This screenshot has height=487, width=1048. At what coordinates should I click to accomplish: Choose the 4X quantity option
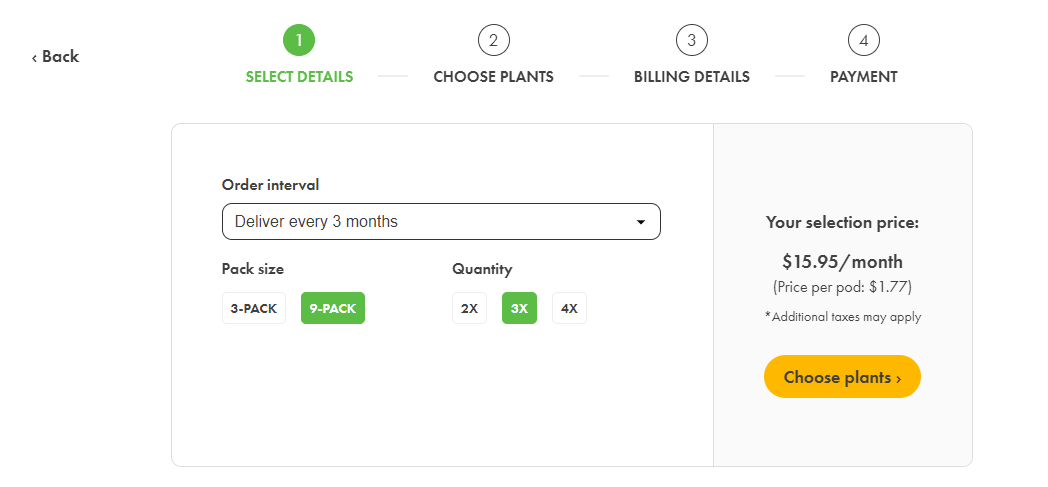569,308
